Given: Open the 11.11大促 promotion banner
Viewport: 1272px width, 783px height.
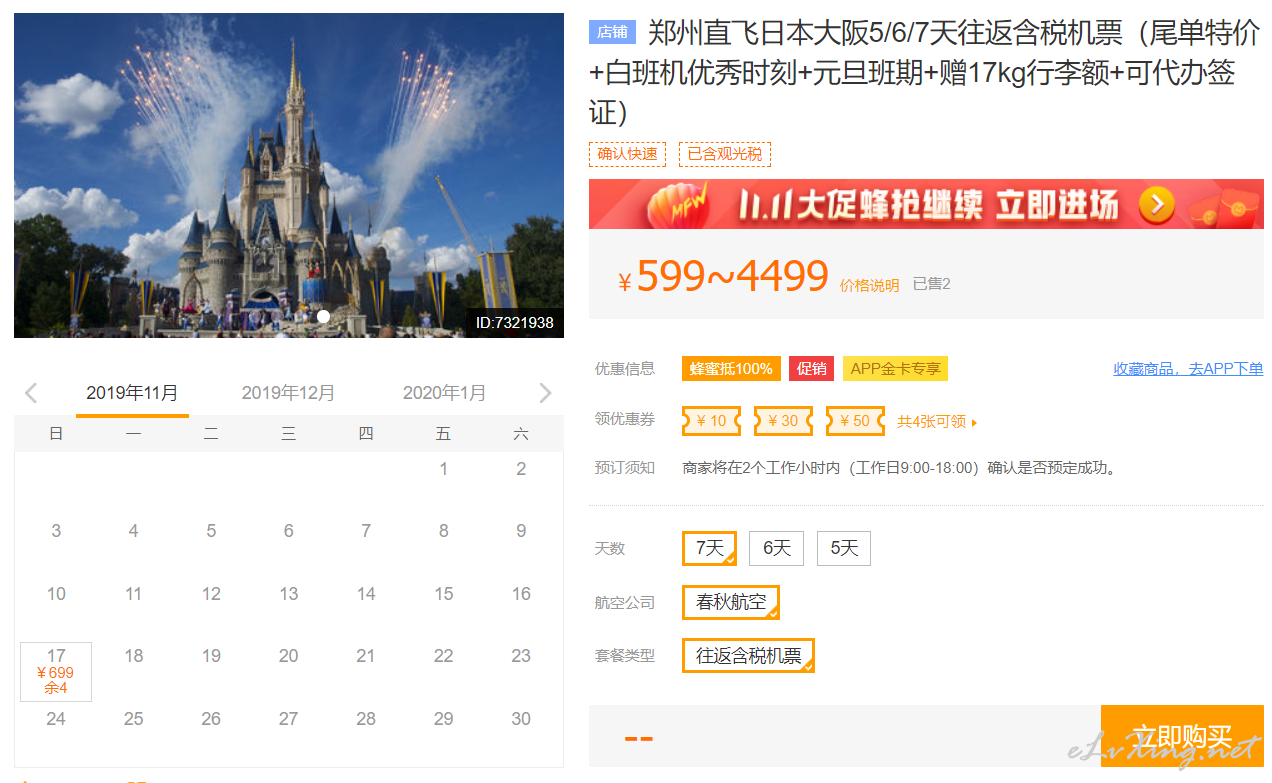Looking at the screenshot, I should 926,204.
